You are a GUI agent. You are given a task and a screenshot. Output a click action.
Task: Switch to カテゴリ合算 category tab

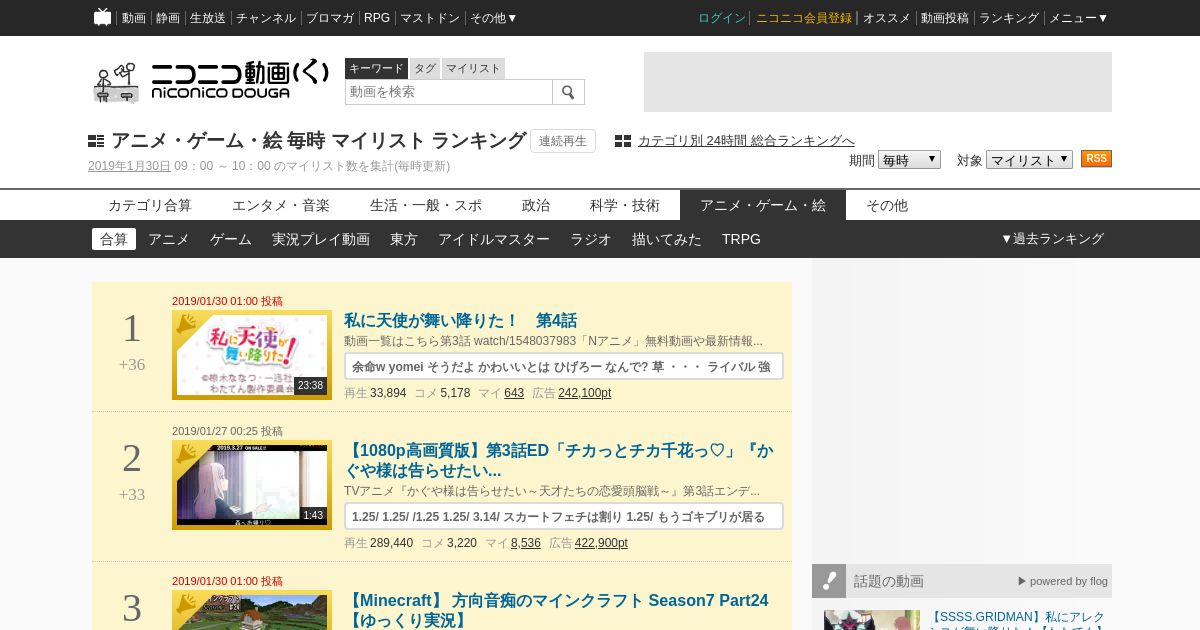click(x=150, y=205)
